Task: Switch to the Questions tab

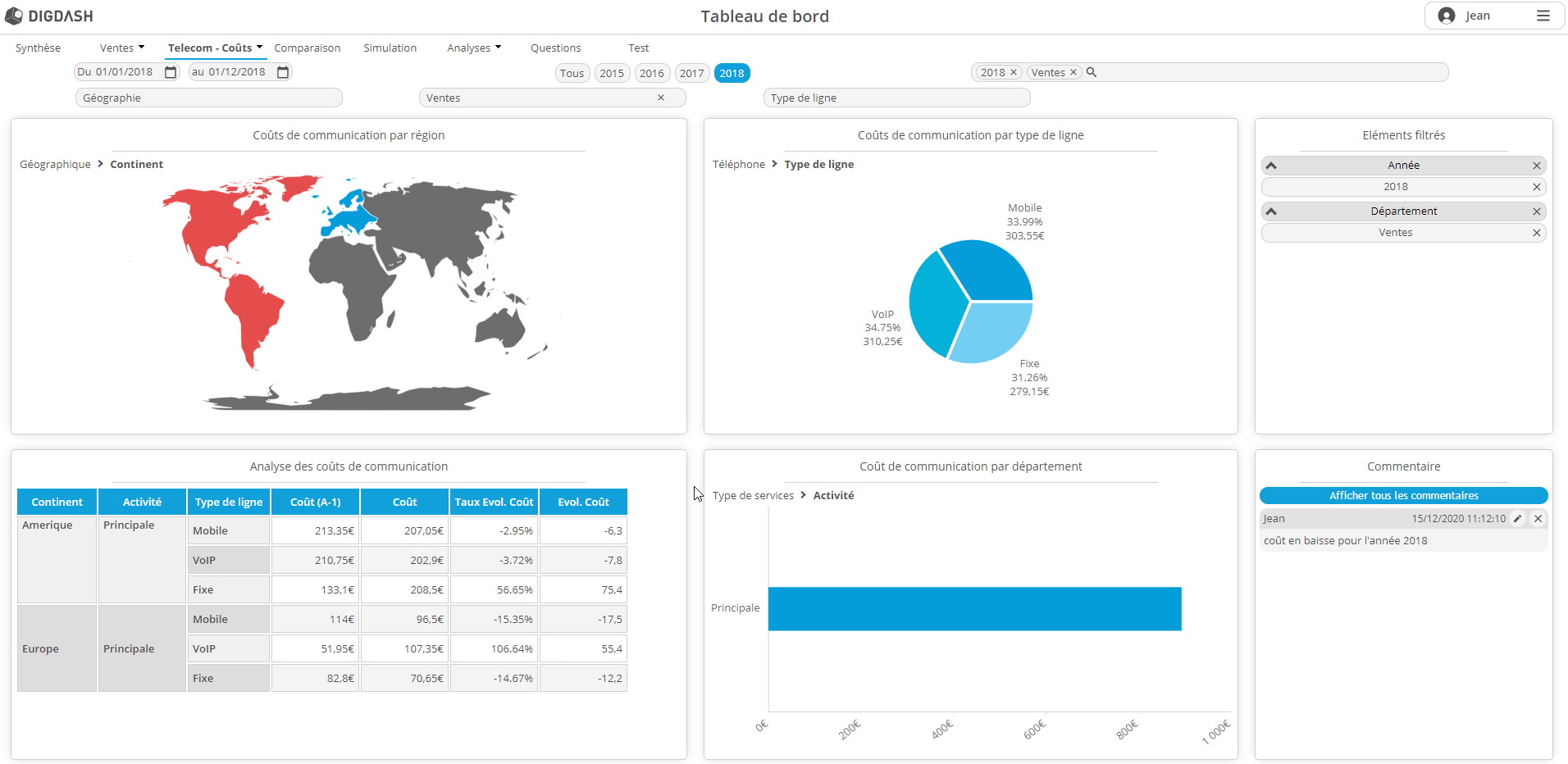Action: [555, 48]
